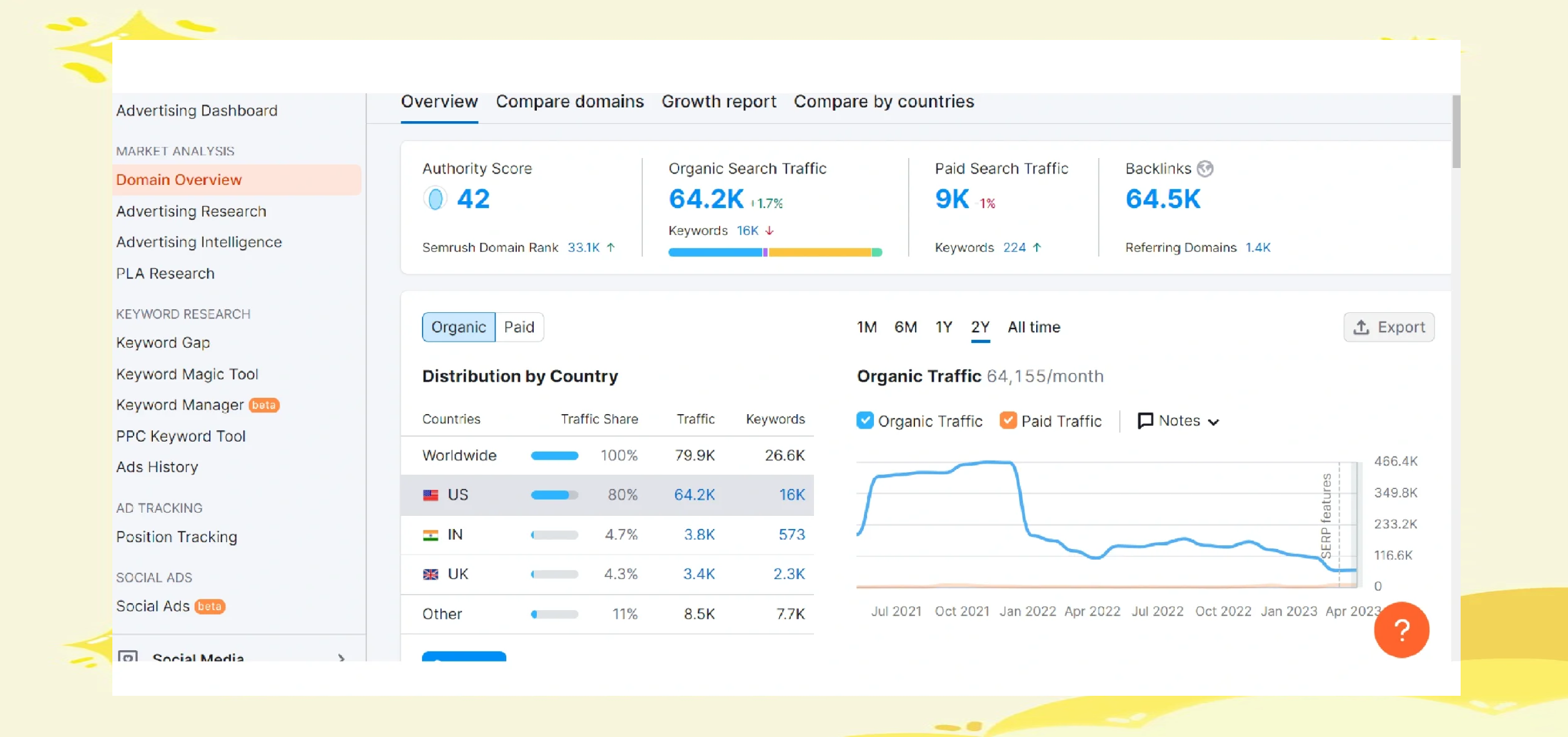Image resolution: width=1568 pixels, height=737 pixels.
Task: Open Position Tracking in sidebar
Action: 177,537
